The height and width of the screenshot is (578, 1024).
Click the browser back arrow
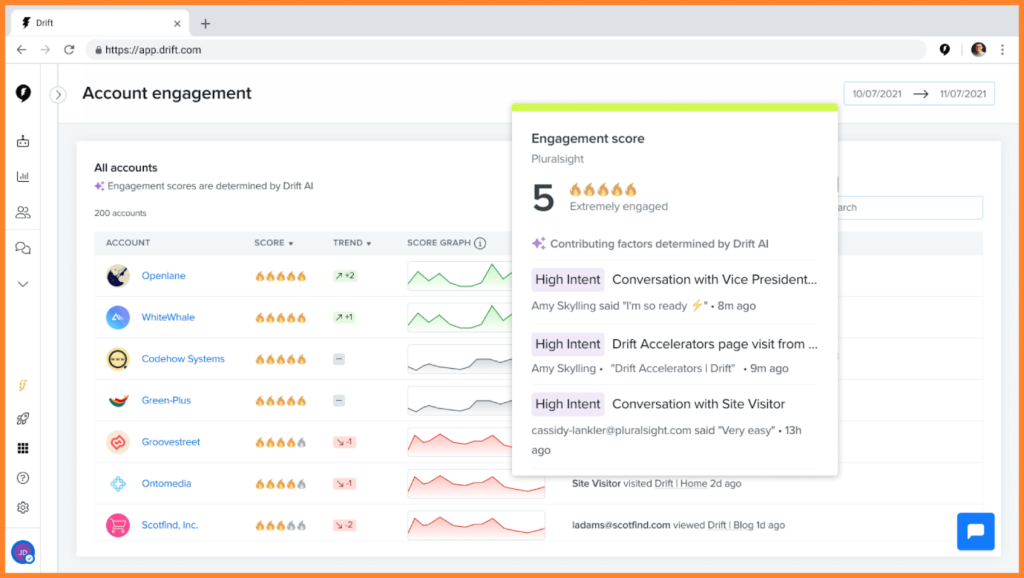(22, 50)
